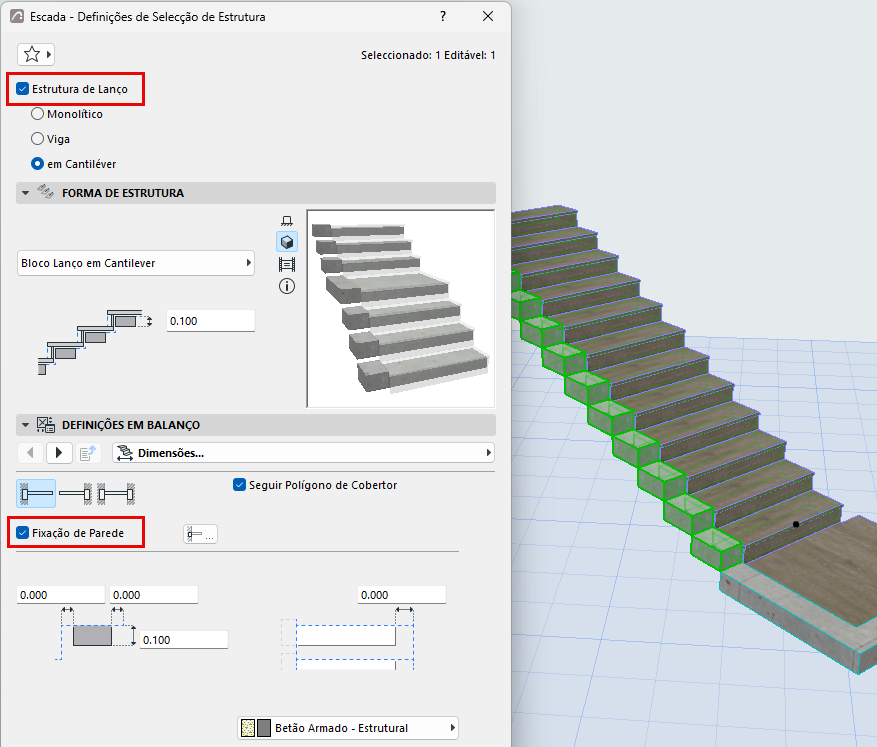
Task: Open wall fixing settings button
Action: [200, 535]
